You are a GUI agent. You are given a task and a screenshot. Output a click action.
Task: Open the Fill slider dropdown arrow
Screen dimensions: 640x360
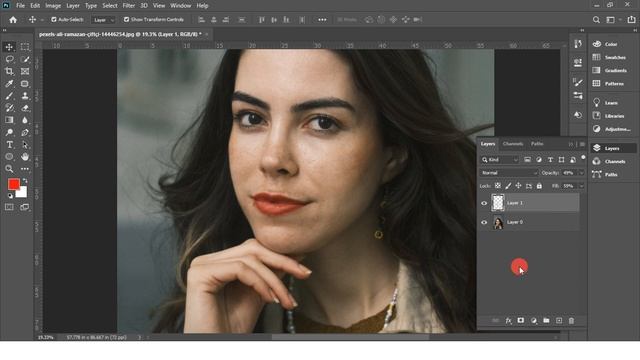pyautogui.click(x=582, y=186)
